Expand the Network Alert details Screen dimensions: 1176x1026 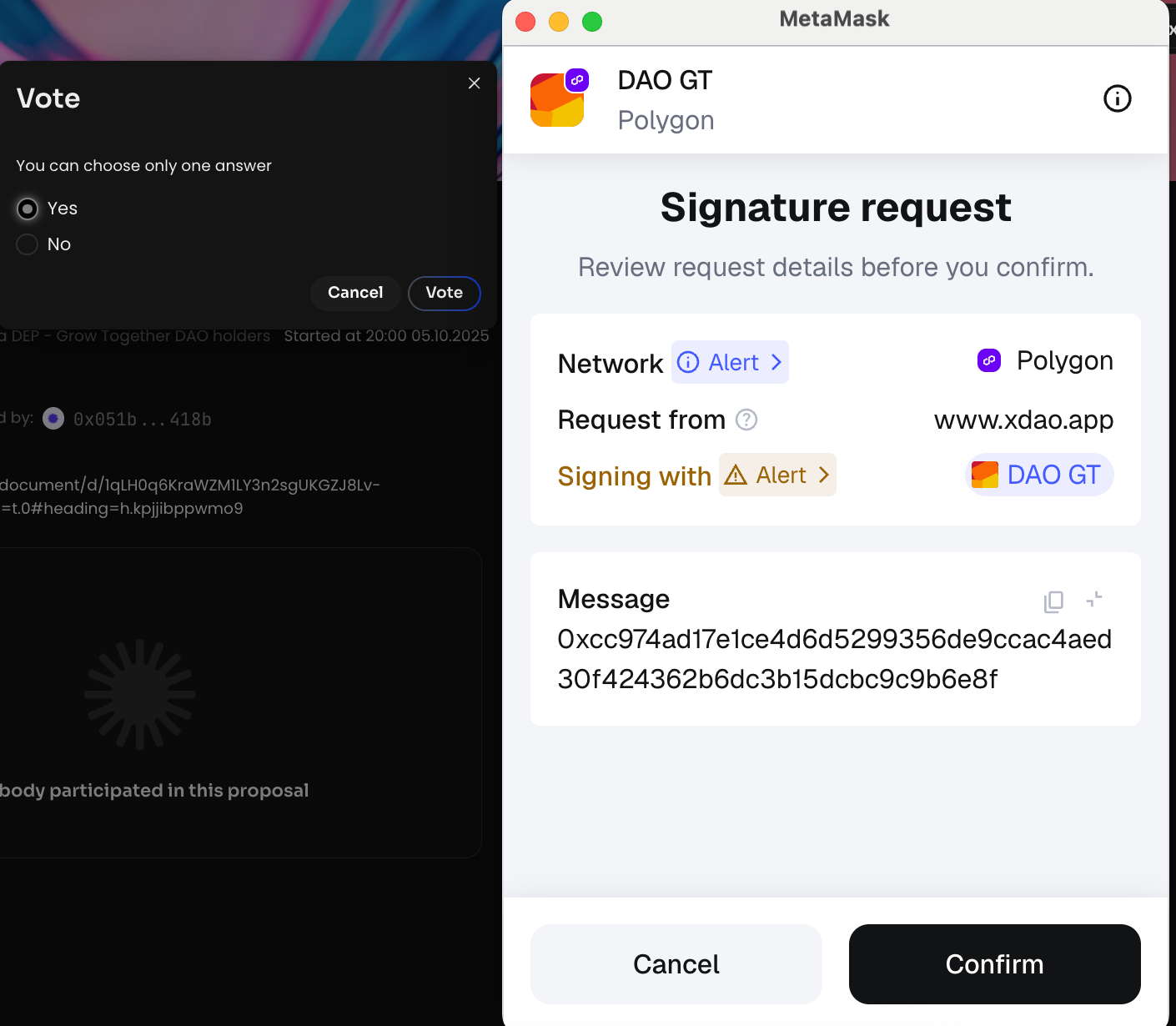click(730, 363)
